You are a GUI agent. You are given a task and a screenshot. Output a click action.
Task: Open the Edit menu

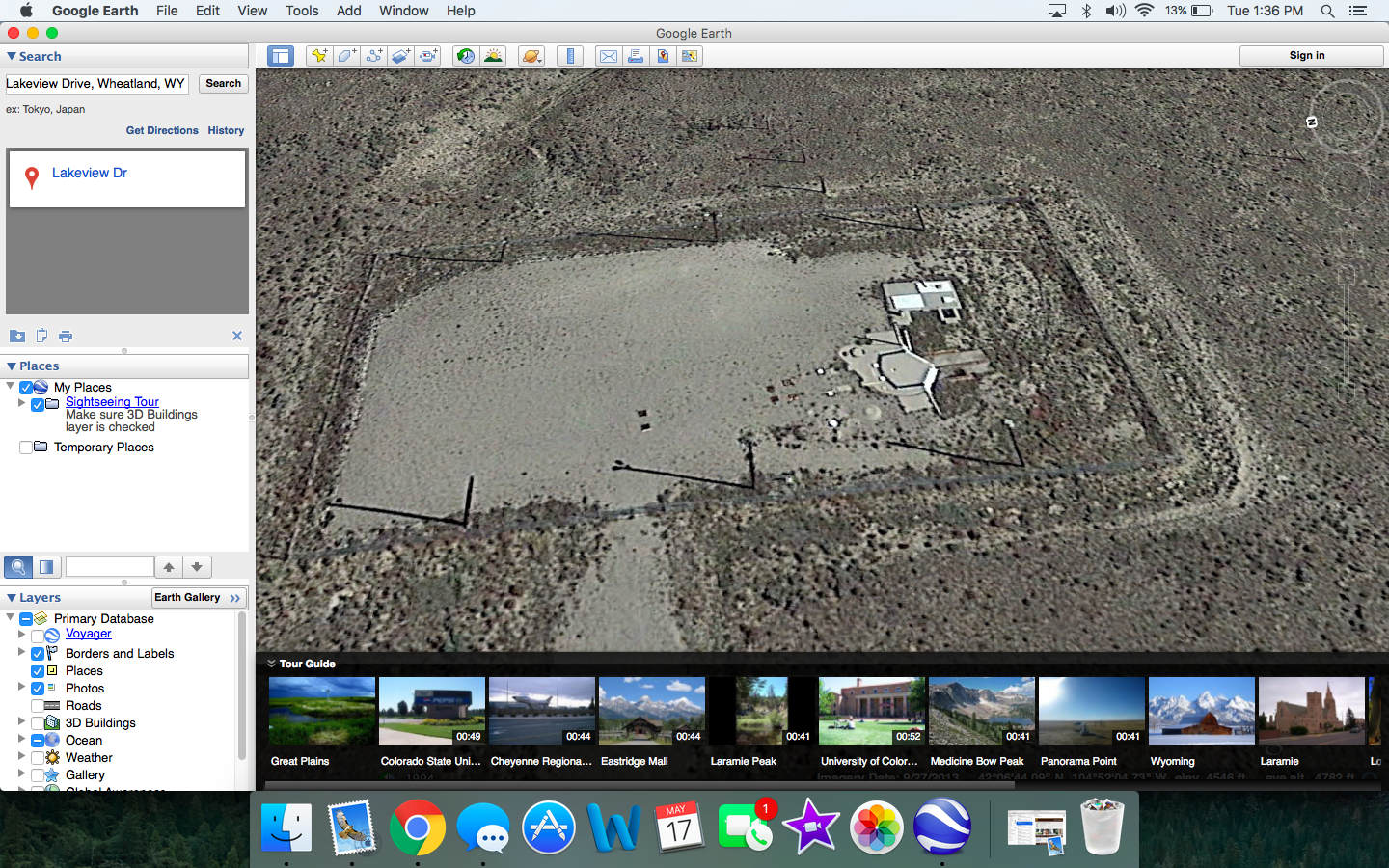pos(207,11)
